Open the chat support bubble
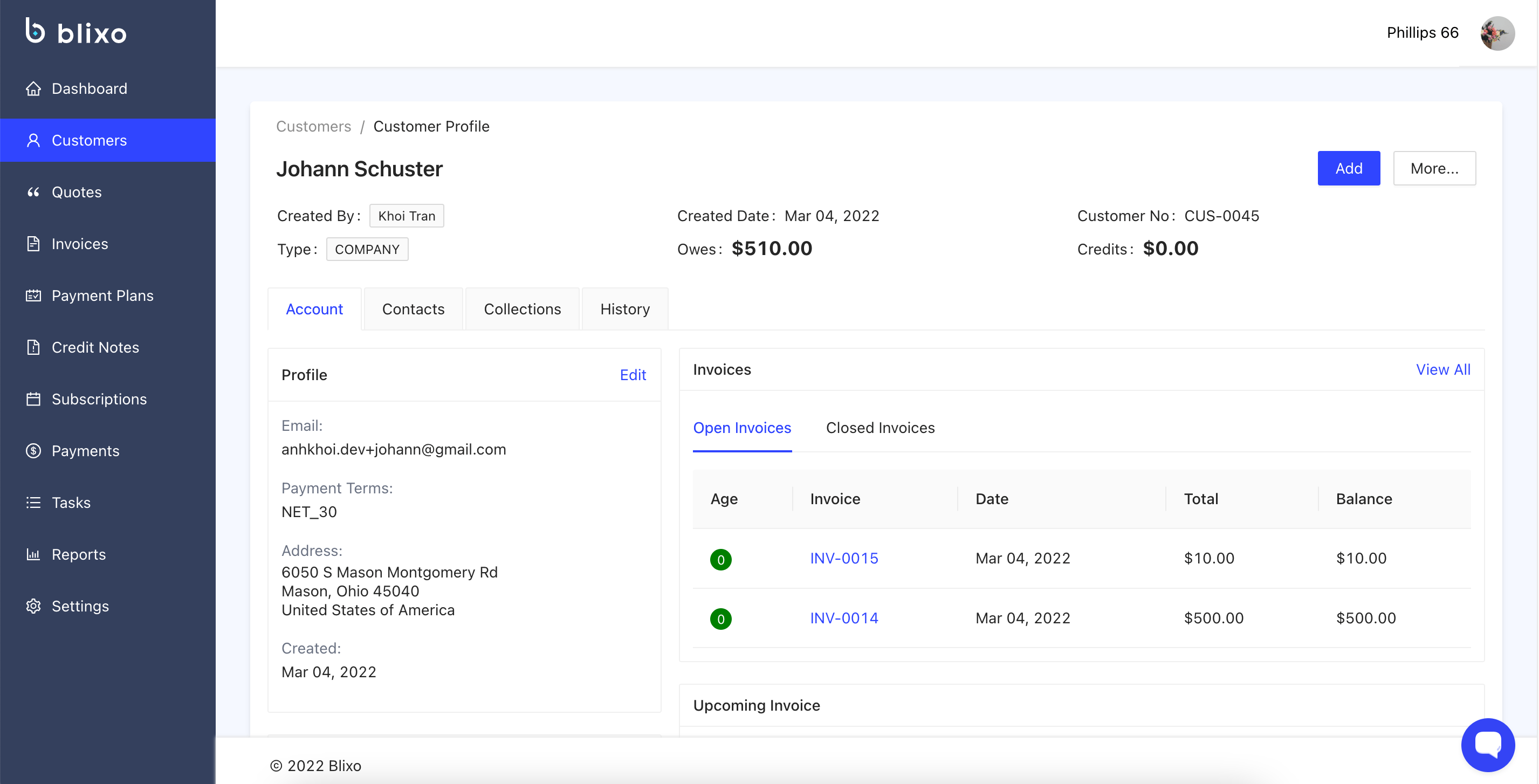The height and width of the screenshot is (784, 1539). point(1488,745)
